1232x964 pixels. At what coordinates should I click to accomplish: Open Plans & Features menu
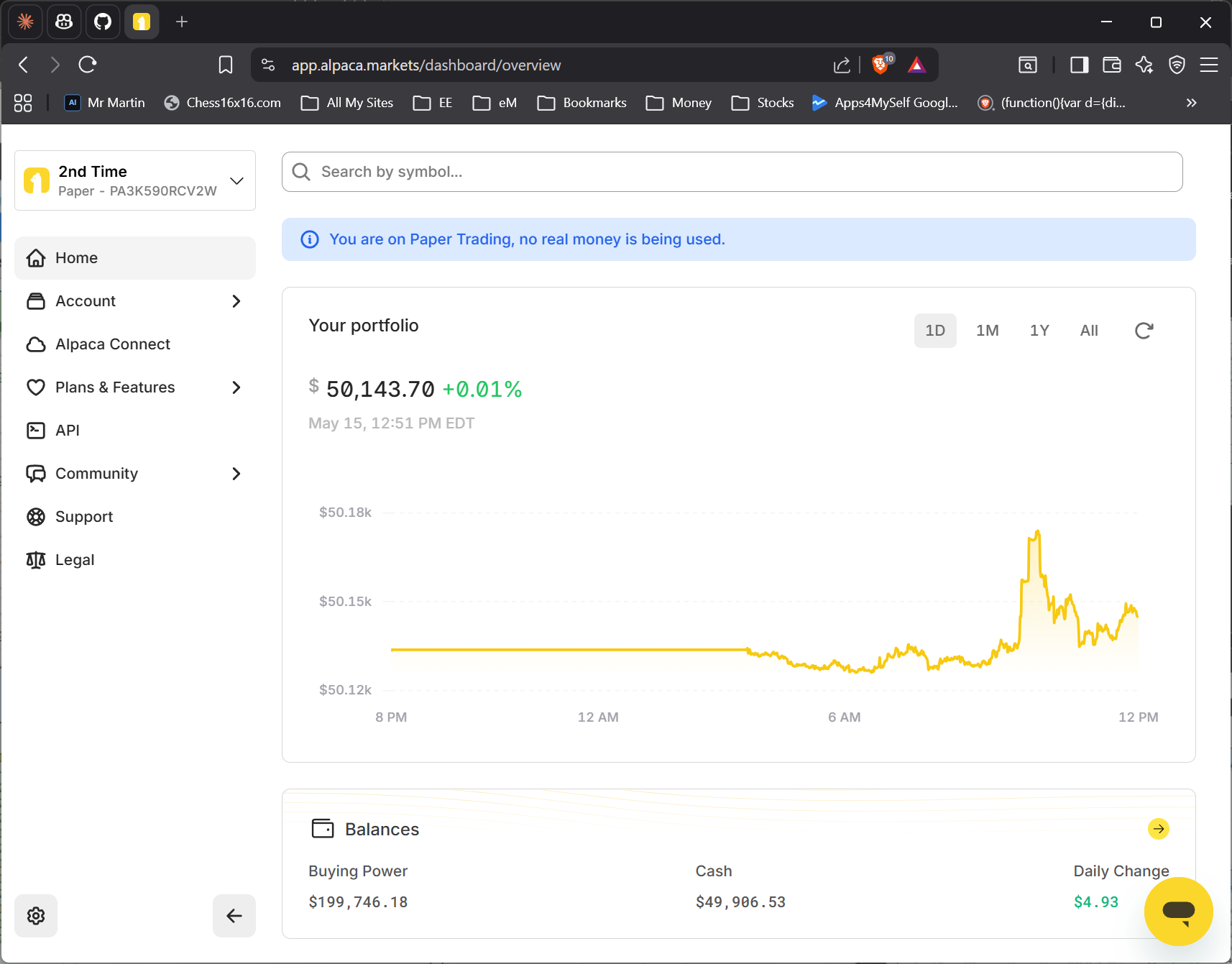click(135, 387)
